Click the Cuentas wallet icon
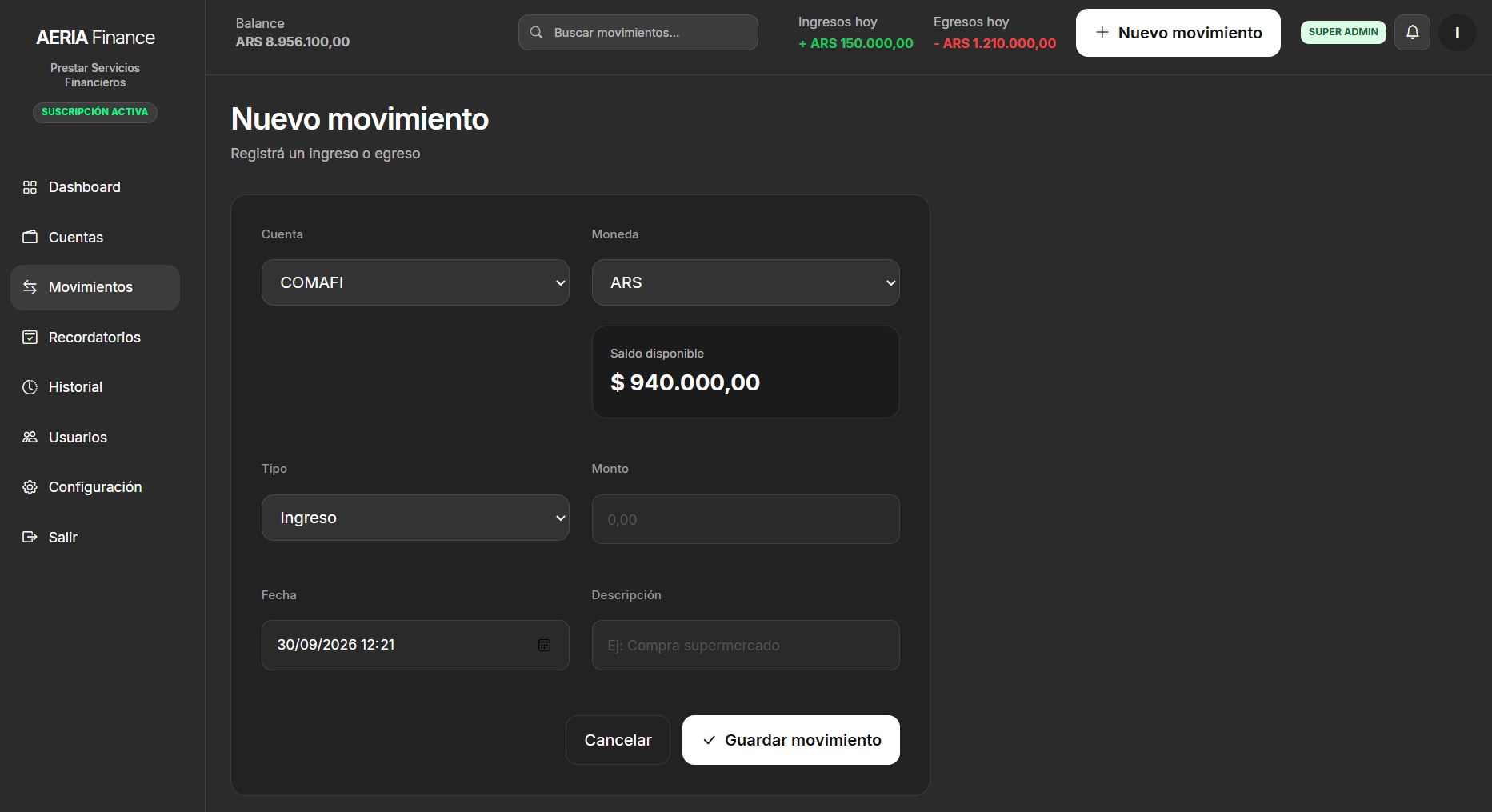 (x=30, y=237)
